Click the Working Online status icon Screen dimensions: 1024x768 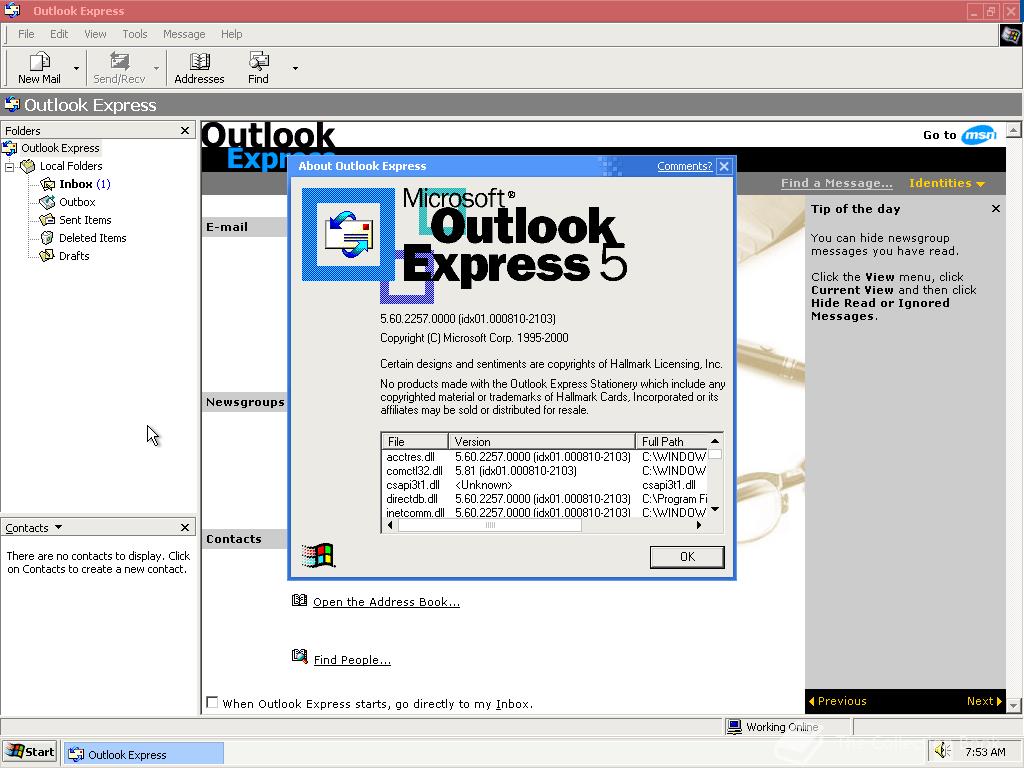[x=735, y=727]
